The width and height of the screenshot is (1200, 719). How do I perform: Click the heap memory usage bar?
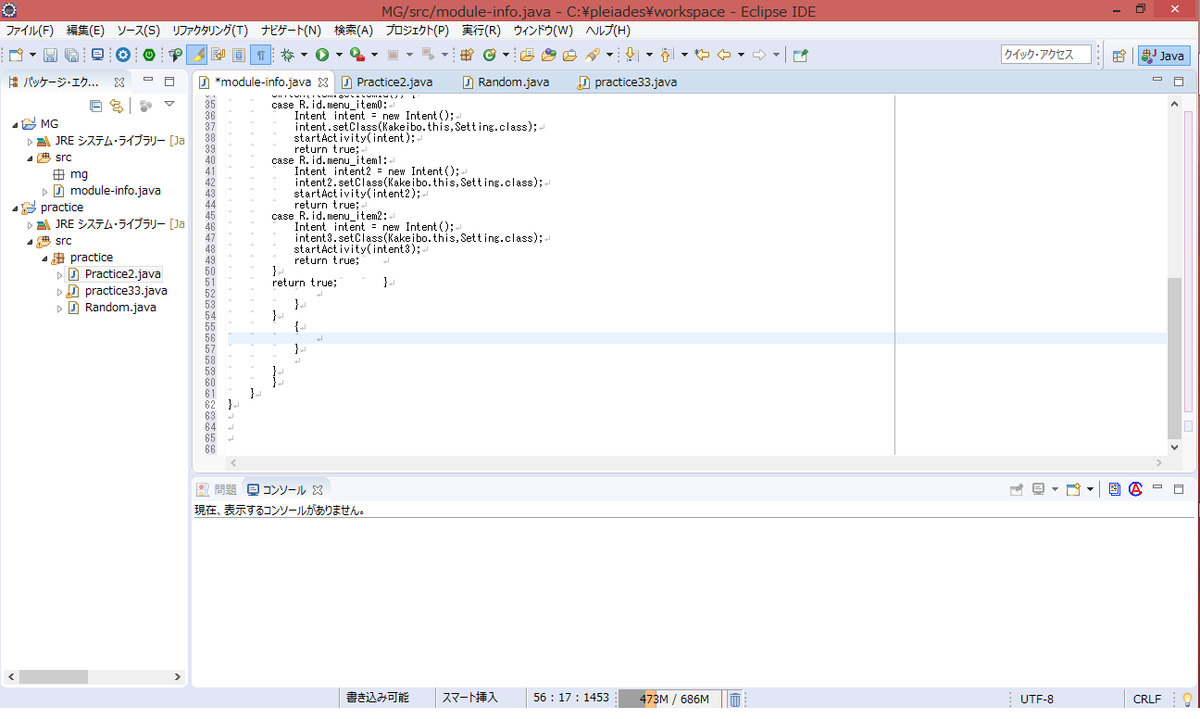click(x=669, y=699)
